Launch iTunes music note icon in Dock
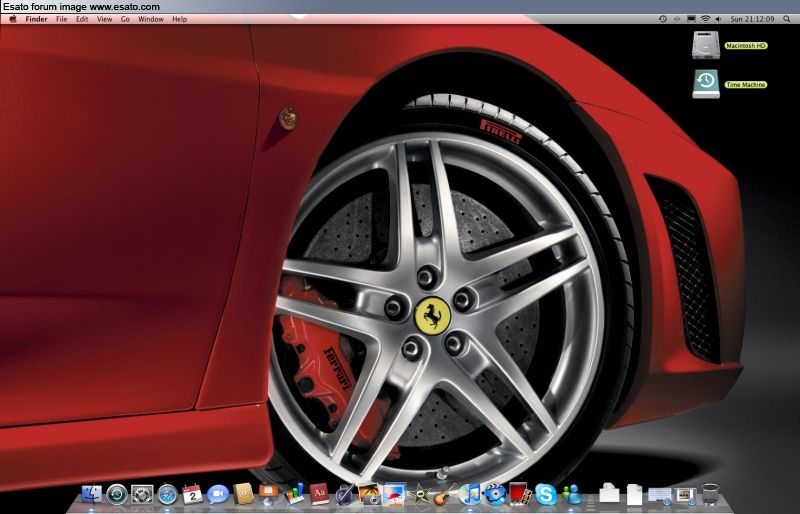Screen dimensions: 800x514 [470, 494]
